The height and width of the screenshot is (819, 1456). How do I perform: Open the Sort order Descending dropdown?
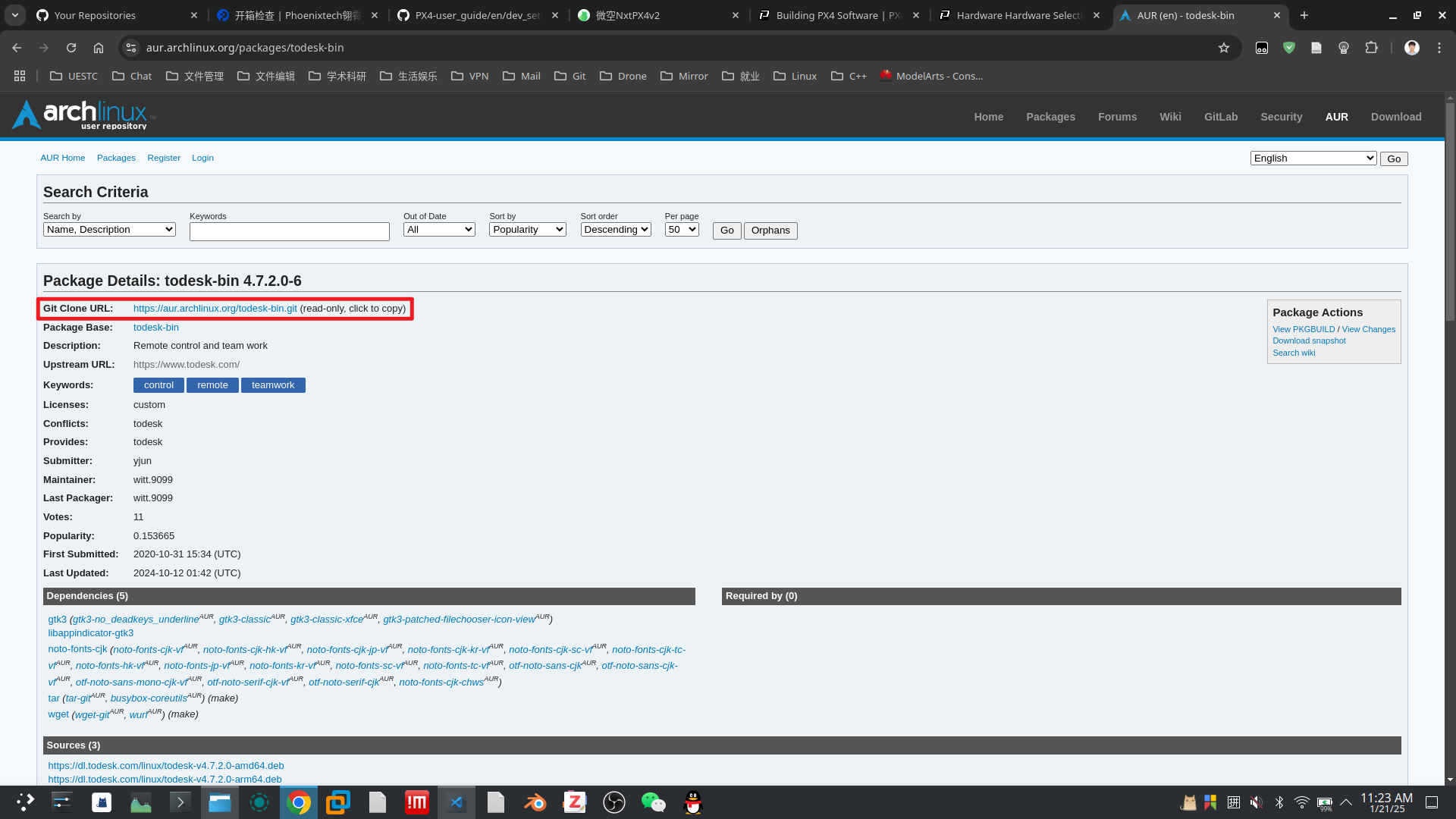coord(616,230)
